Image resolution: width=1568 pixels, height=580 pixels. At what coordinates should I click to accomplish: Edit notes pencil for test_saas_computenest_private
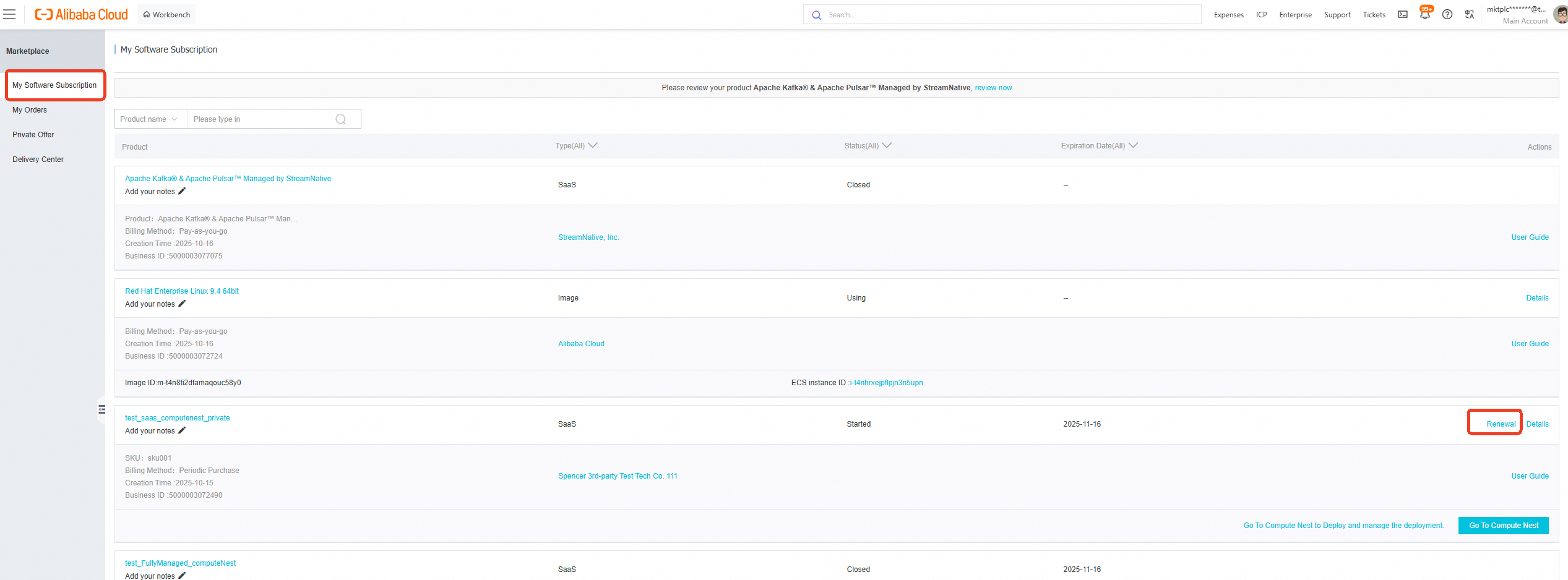[x=182, y=430]
